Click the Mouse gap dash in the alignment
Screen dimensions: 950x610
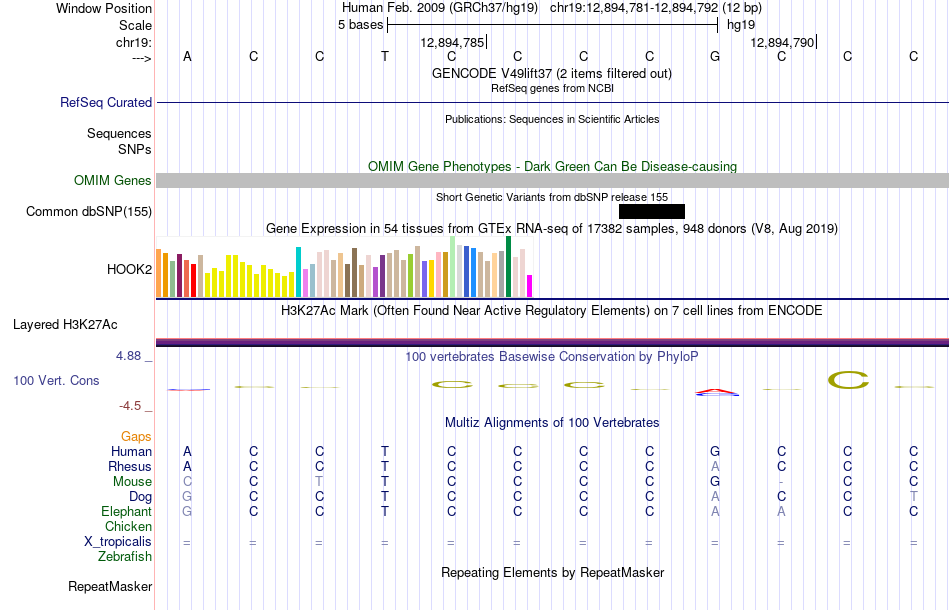click(782, 482)
